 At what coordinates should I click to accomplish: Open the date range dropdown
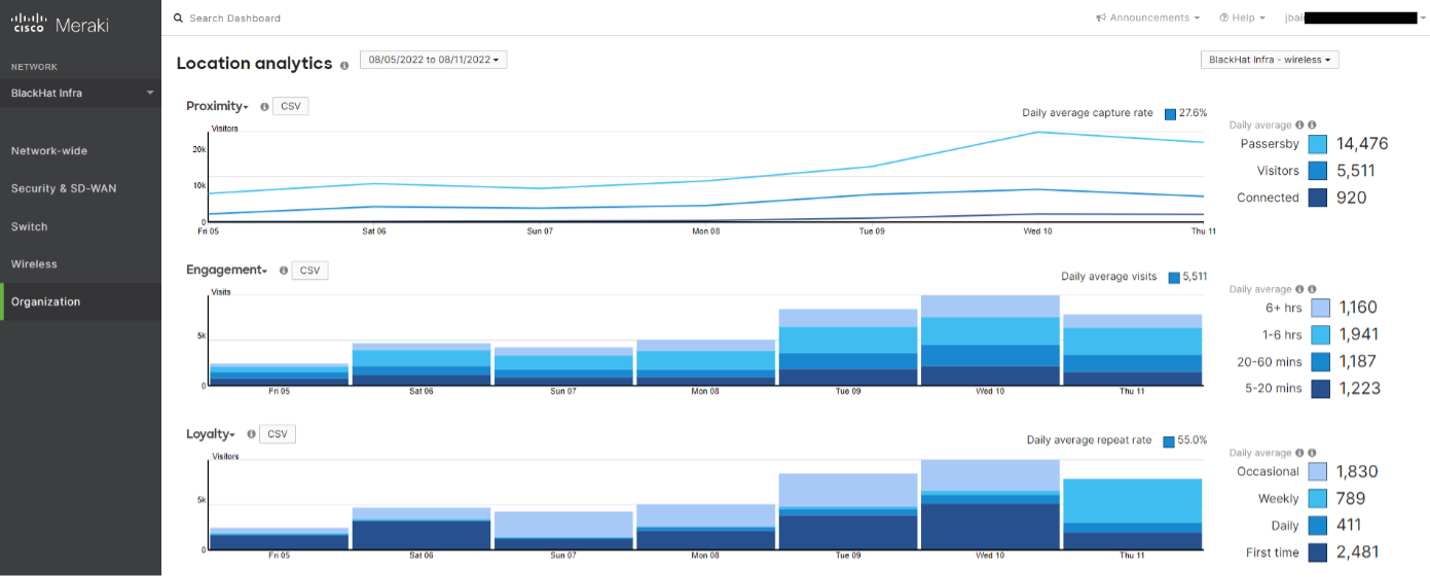pyautogui.click(x=433, y=60)
